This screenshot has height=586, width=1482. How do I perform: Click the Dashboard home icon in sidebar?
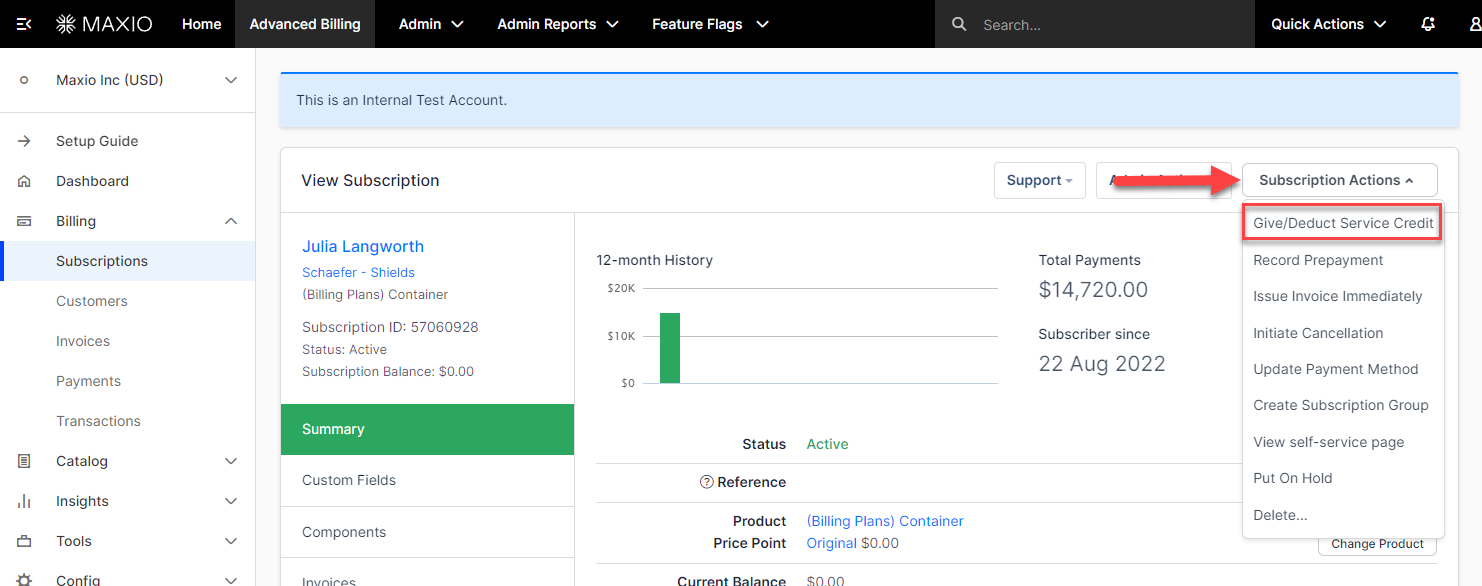click(25, 181)
